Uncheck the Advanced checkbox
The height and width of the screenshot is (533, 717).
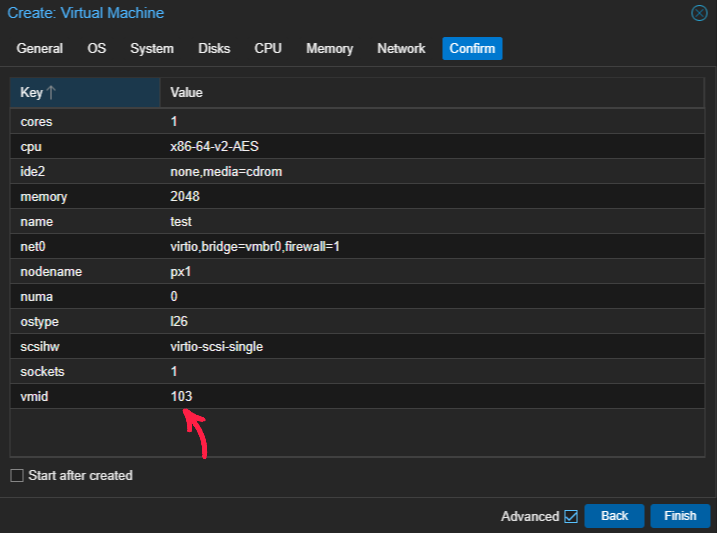pos(571,516)
